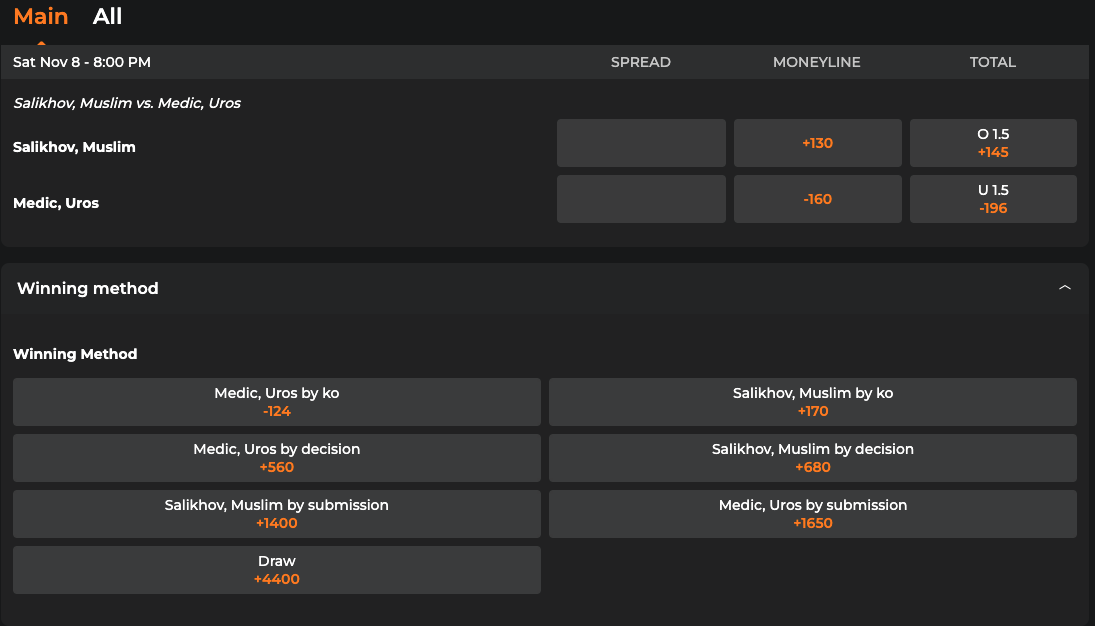The height and width of the screenshot is (626, 1095).
Task: Select Medic, Uros by submission +1650
Action: click(812, 514)
